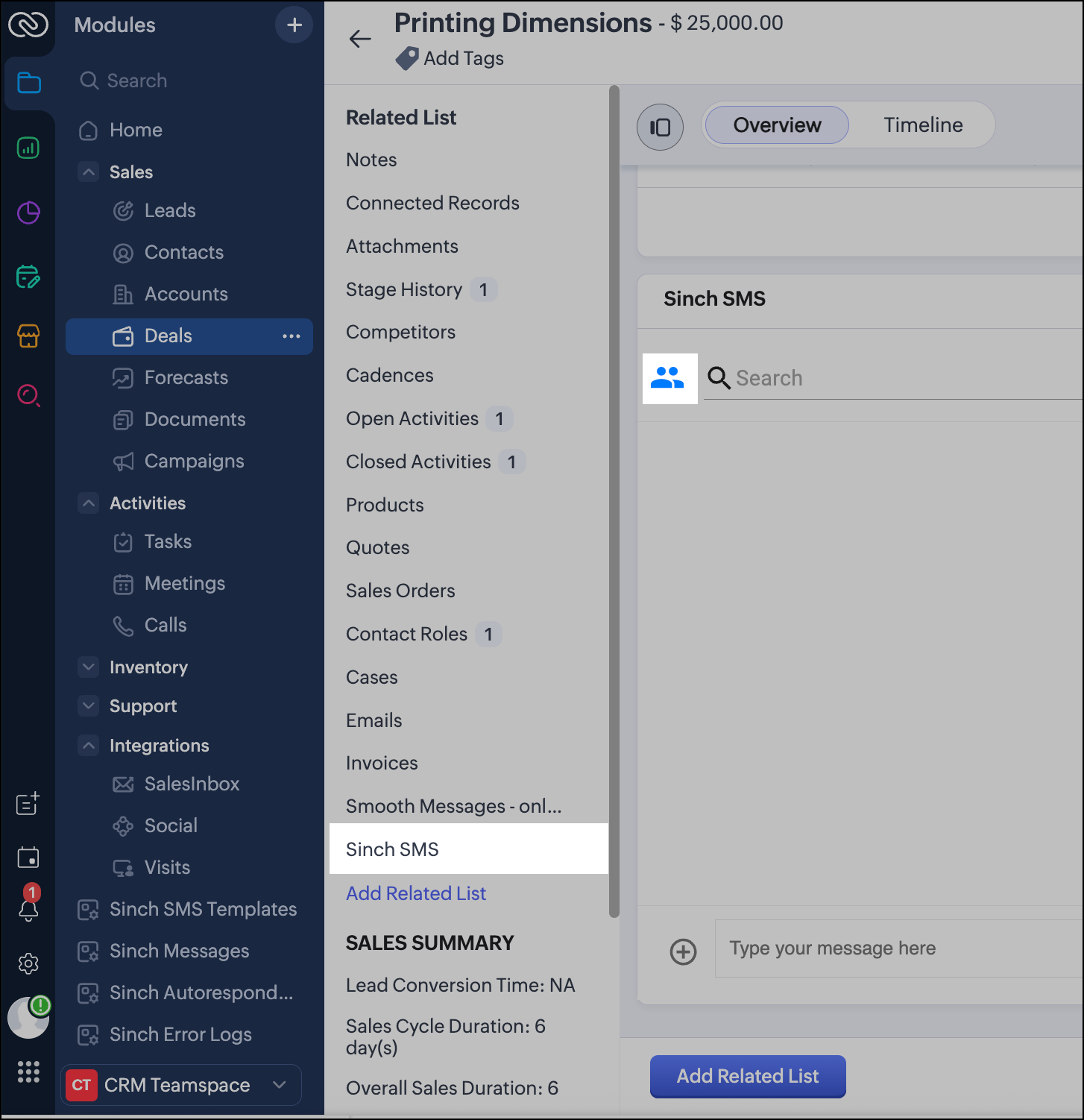This screenshot has height=1120, width=1084.
Task: Click the tag icon beside Add Tags
Action: point(407,58)
